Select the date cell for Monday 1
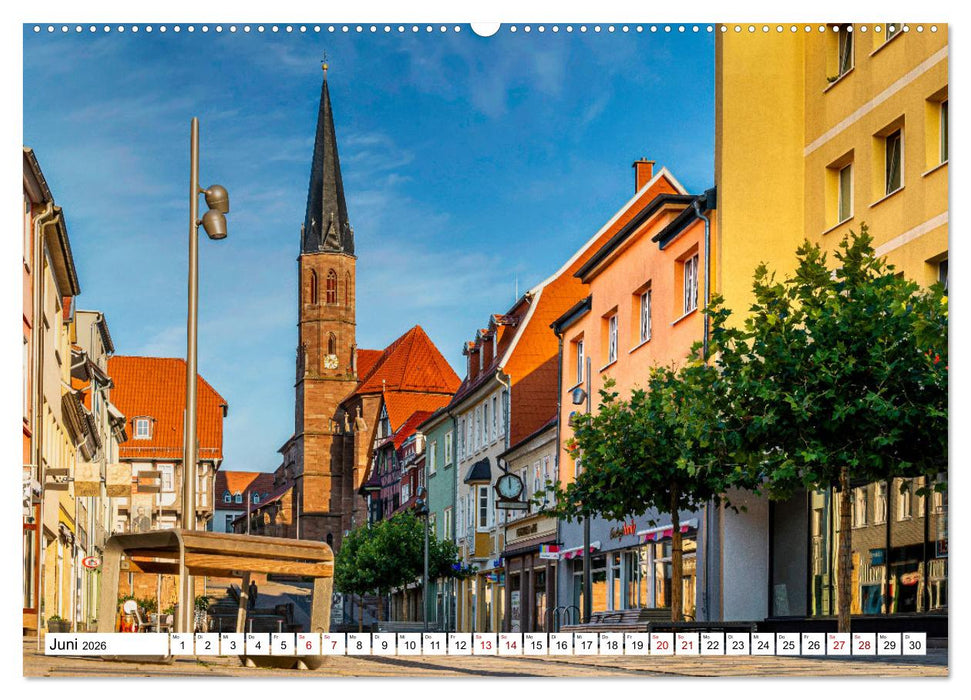The image size is (971, 700). click(x=183, y=646)
